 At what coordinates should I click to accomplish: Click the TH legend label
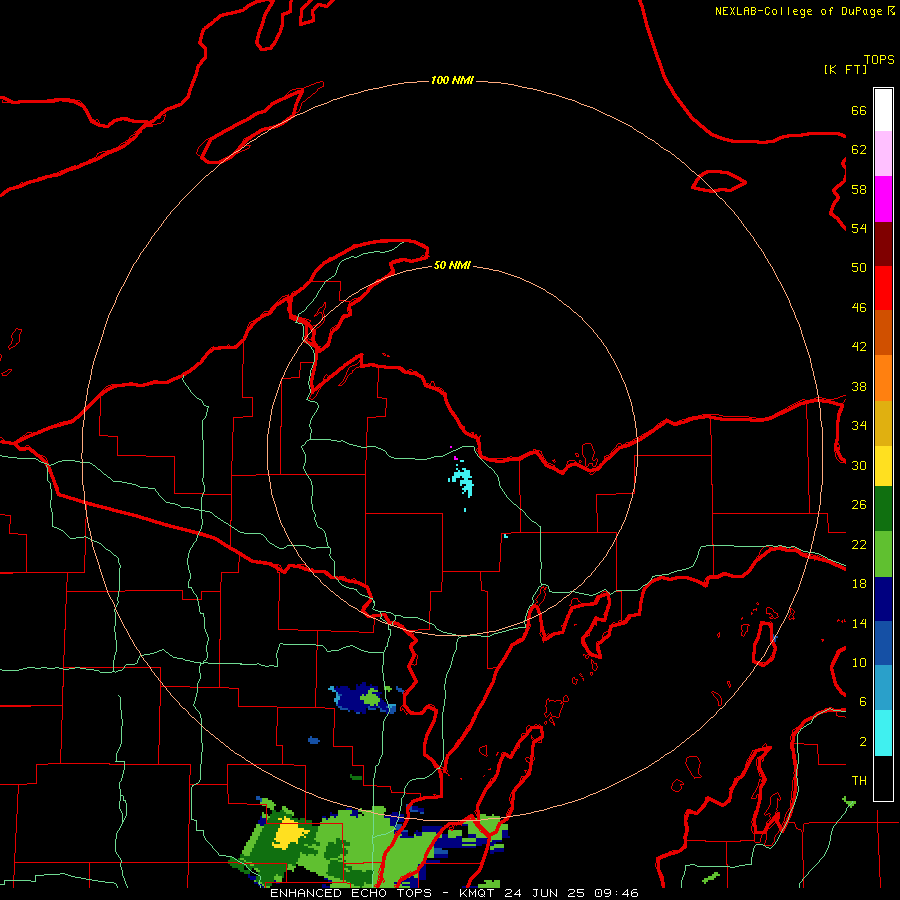pyautogui.click(x=859, y=781)
